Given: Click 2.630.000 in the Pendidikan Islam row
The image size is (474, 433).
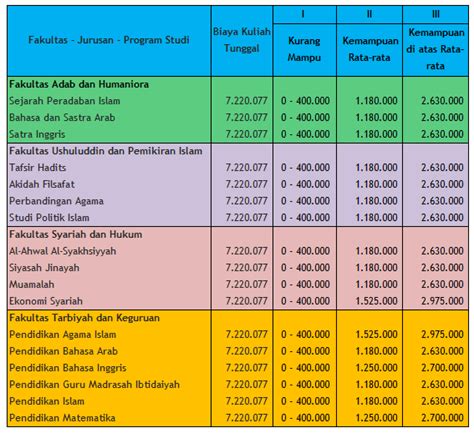Looking at the screenshot, I should pos(442,401).
